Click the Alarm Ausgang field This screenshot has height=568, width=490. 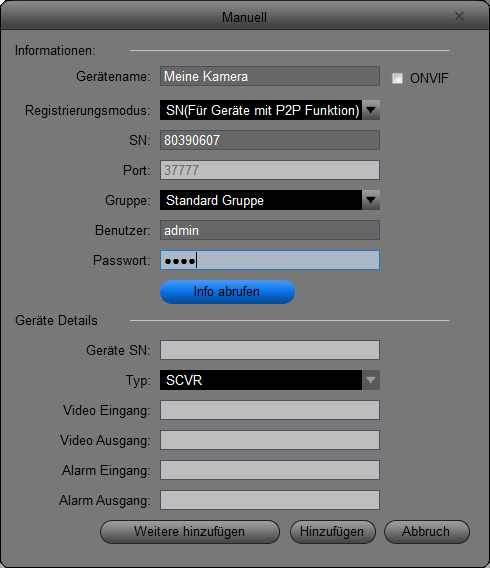(x=270, y=500)
